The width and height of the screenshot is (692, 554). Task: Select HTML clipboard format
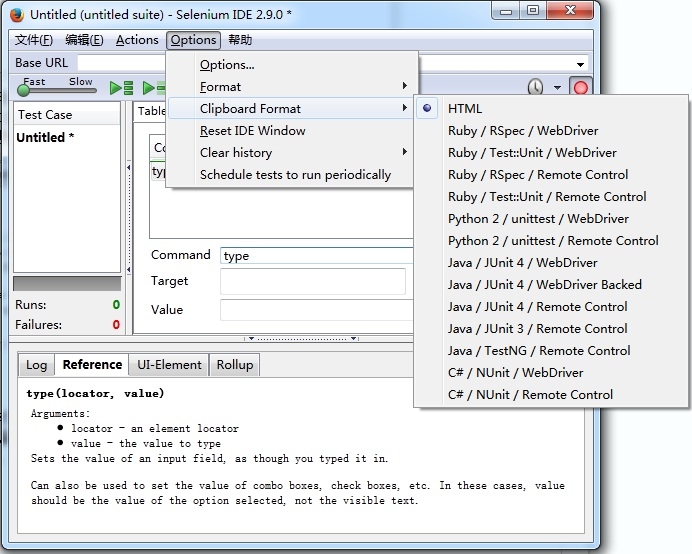(x=551, y=109)
